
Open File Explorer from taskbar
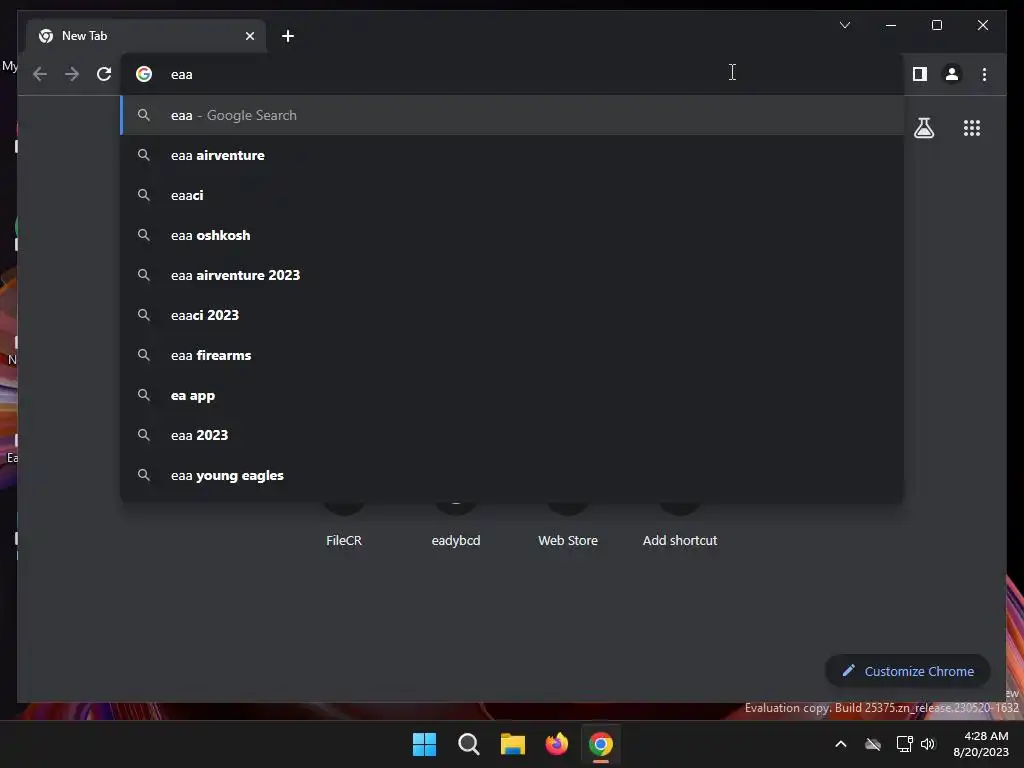[513, 744]
